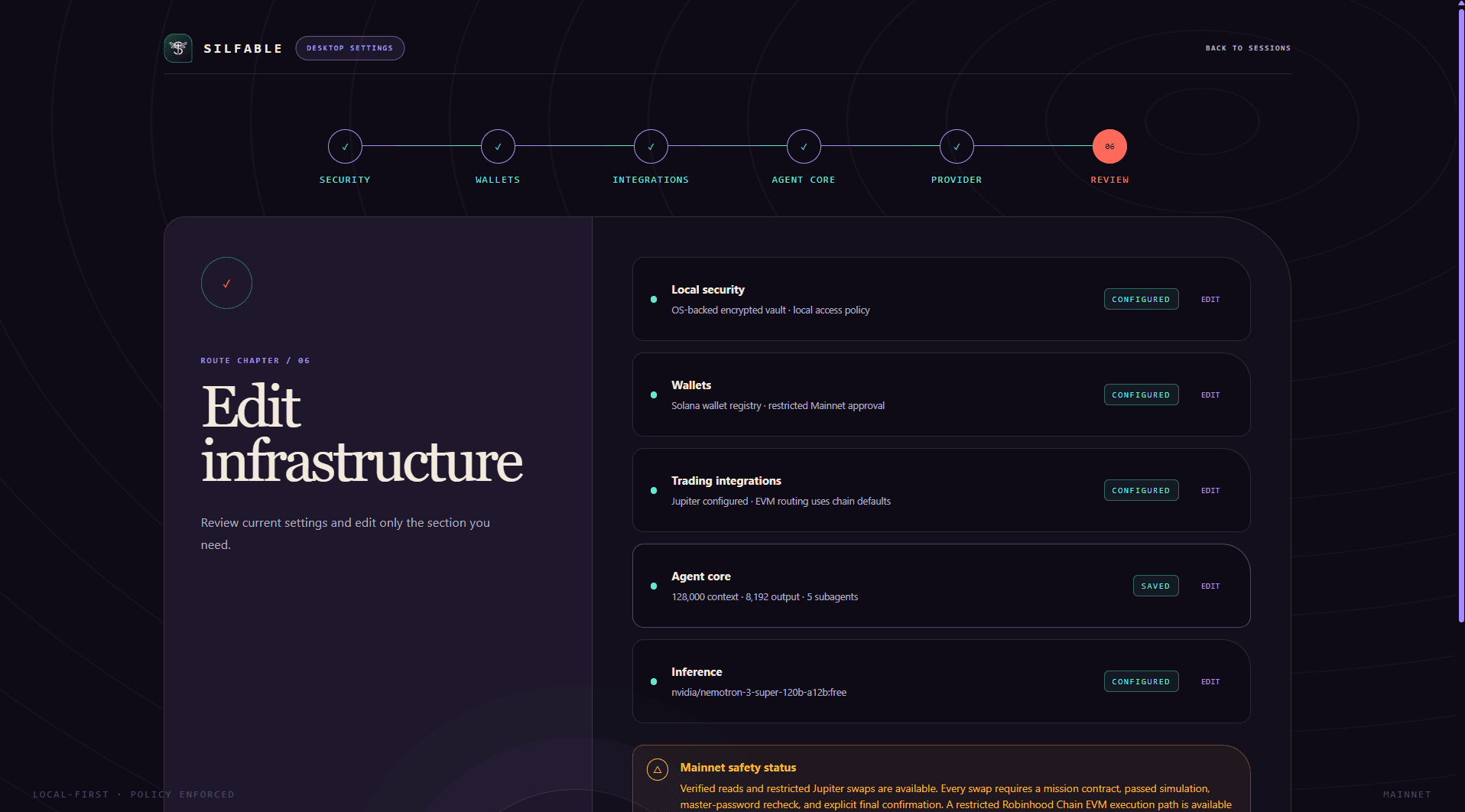
Task: Open the Provider step checkmark circle
Action: tap(957, 146)
